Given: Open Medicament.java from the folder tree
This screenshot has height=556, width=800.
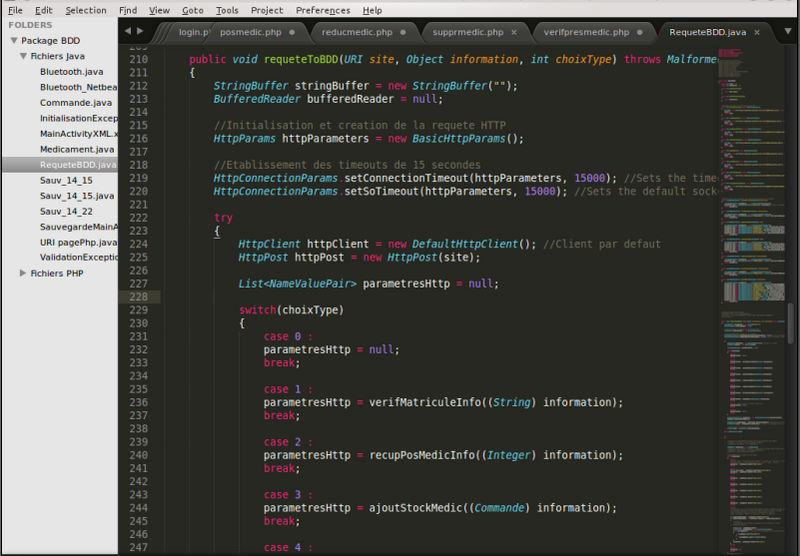Looking at the screenshot, I should coord(76,149).
